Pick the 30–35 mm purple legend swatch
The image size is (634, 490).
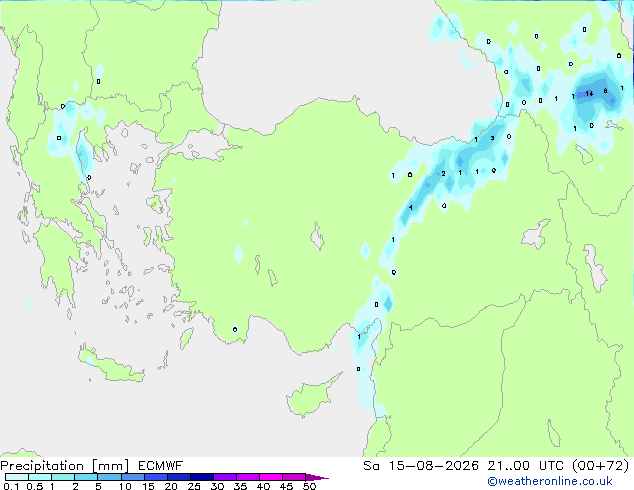225,477
